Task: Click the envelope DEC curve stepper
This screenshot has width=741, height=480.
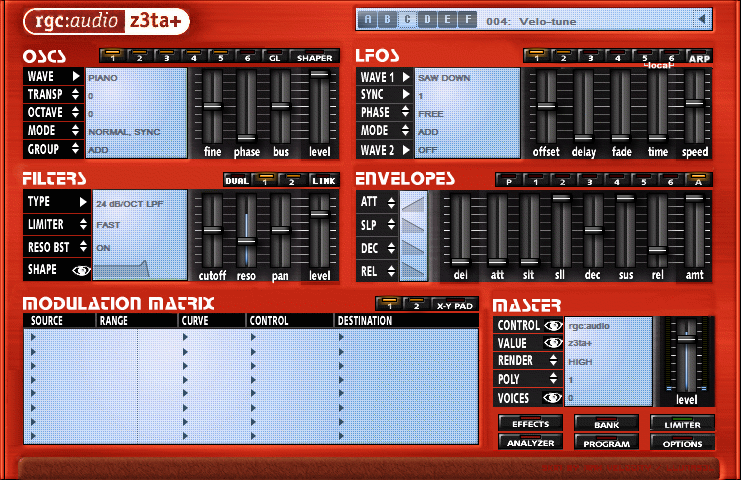Action: 391,248
